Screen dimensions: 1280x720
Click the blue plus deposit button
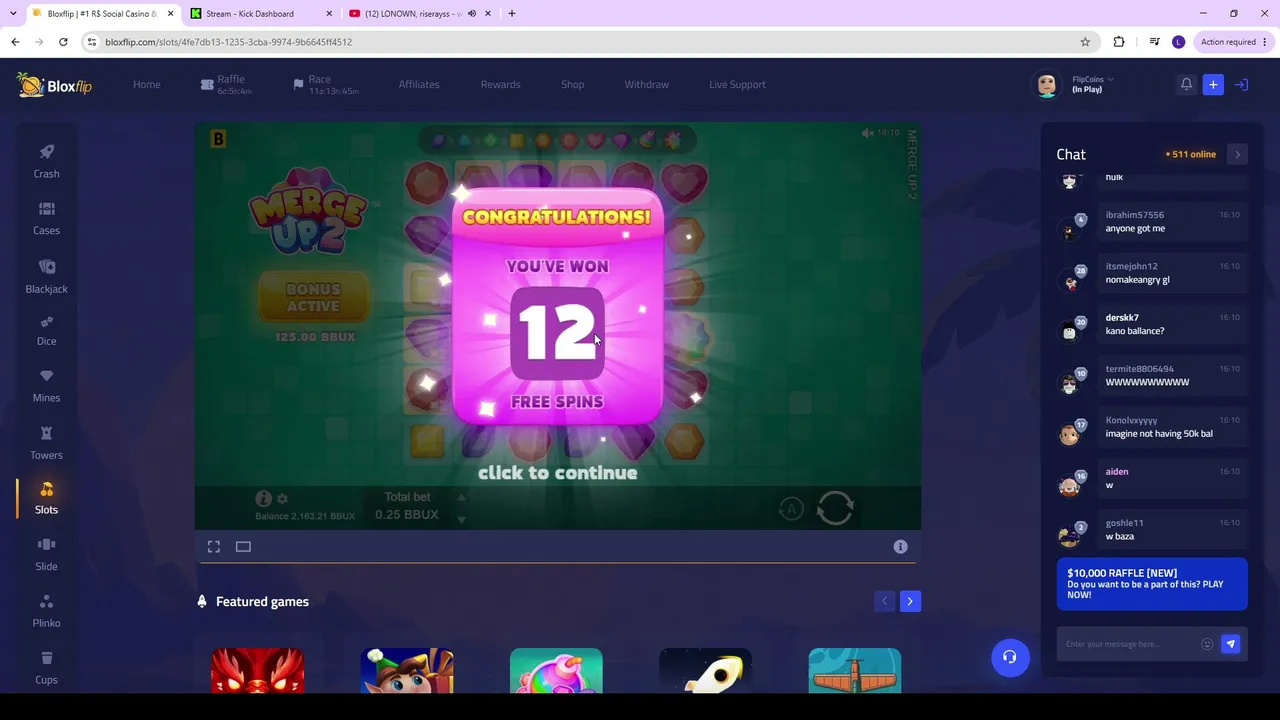1213,85
